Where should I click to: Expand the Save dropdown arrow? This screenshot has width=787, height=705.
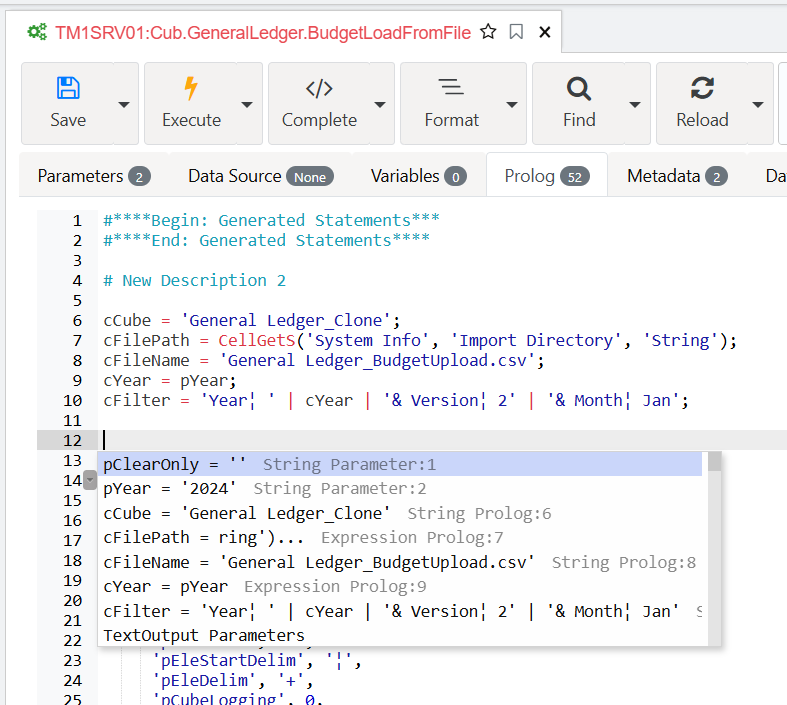point(123,104)
